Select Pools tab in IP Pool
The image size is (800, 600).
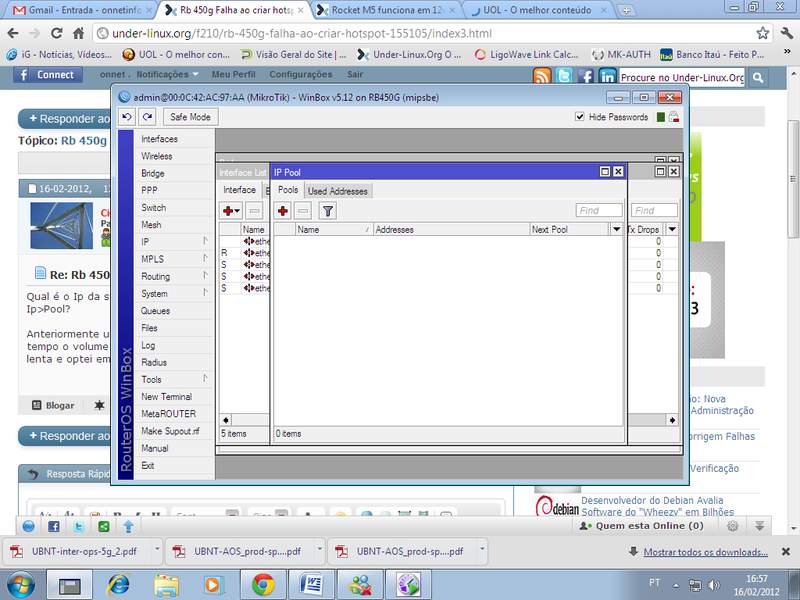(288, 190)
